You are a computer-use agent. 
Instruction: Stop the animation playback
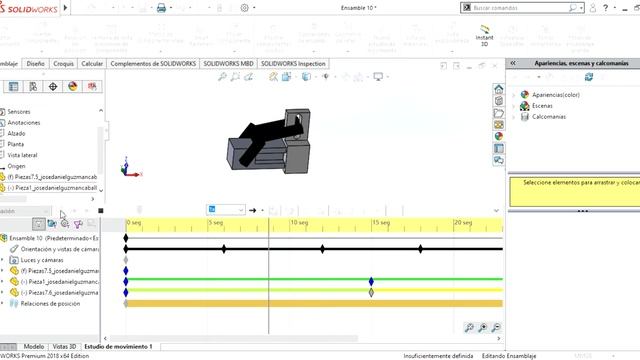click(x=100, y=211)
